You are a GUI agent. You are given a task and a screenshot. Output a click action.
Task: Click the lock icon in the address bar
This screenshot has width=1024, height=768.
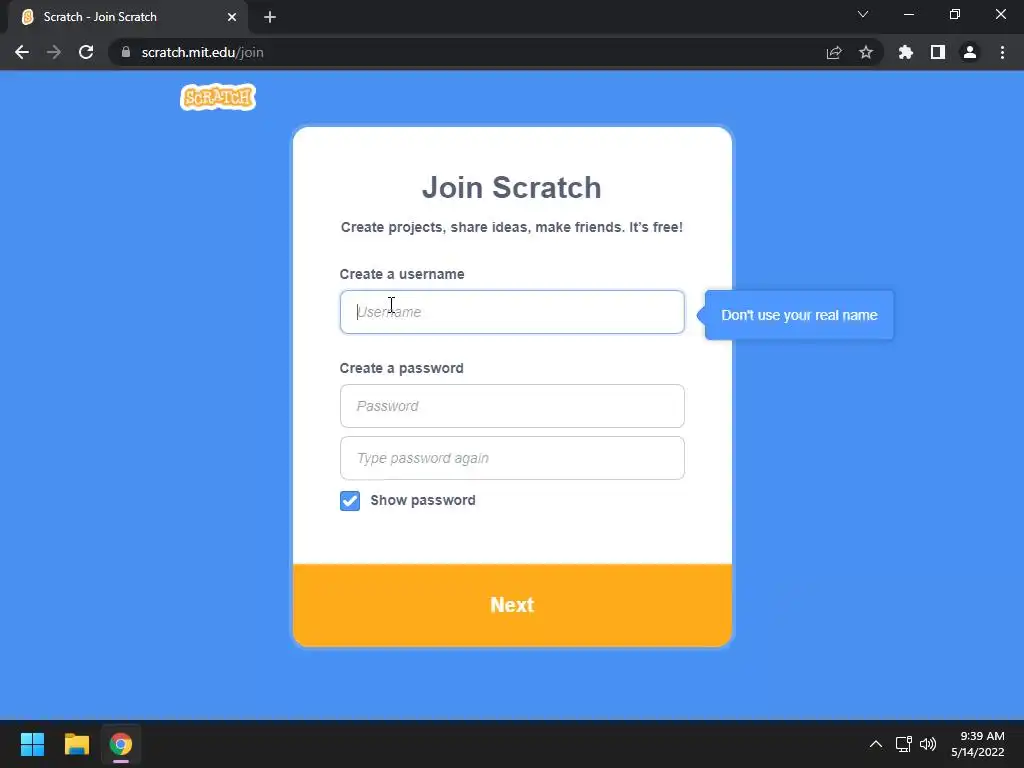coord(126,52)
